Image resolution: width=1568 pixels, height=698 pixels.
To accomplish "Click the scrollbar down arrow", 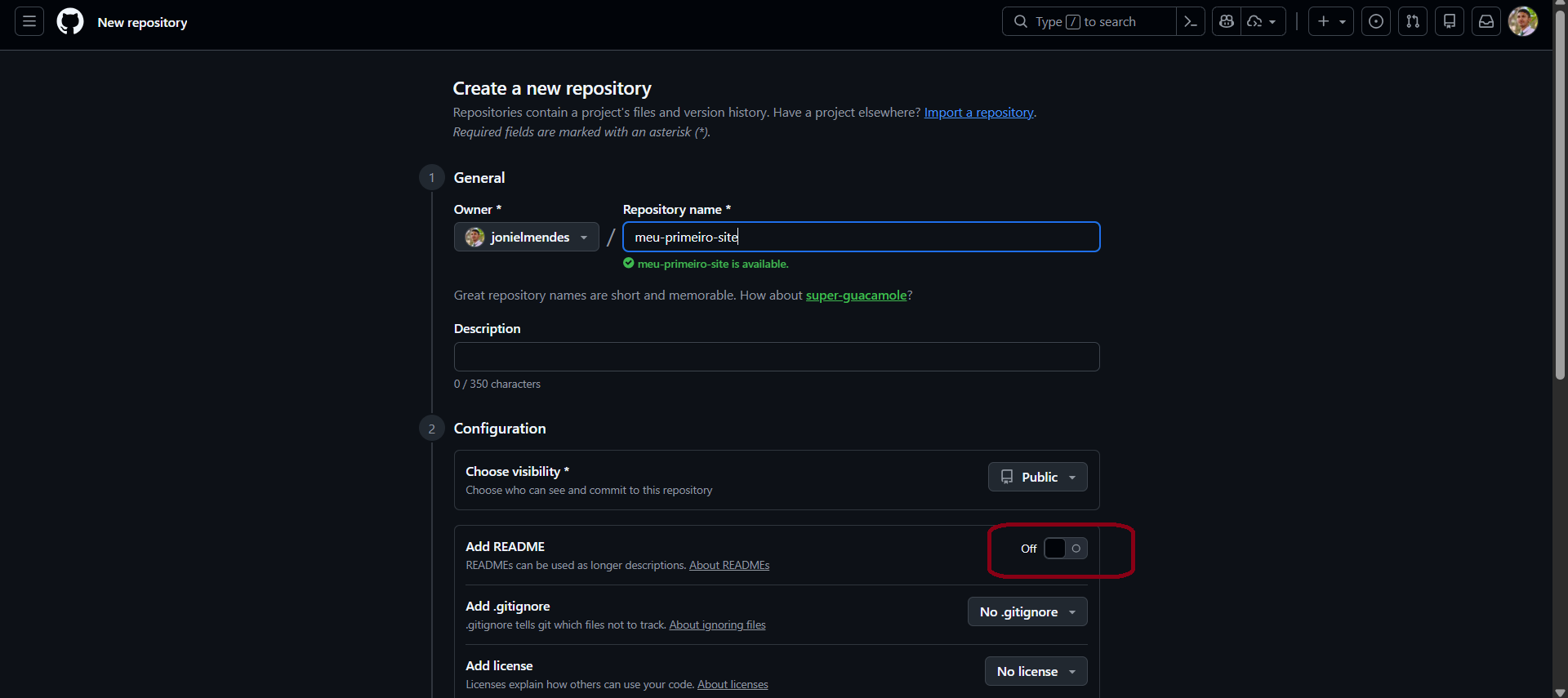I will click(x=1560, y=692).
